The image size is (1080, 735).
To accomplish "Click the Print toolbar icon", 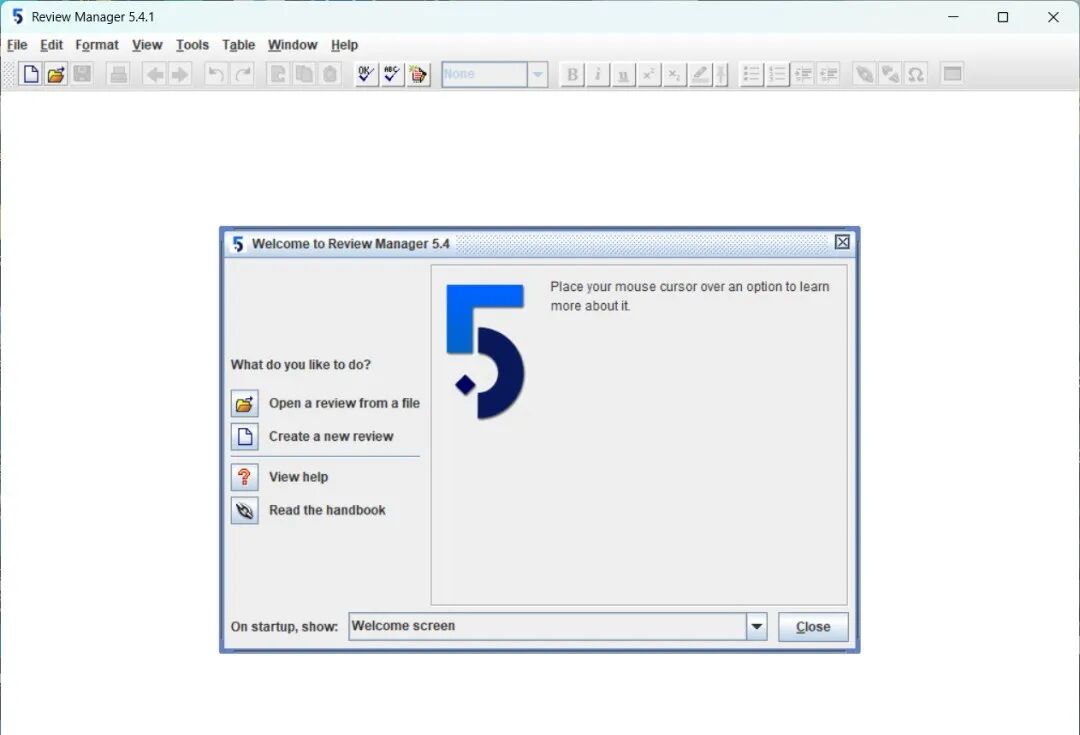I will (118, 74).
